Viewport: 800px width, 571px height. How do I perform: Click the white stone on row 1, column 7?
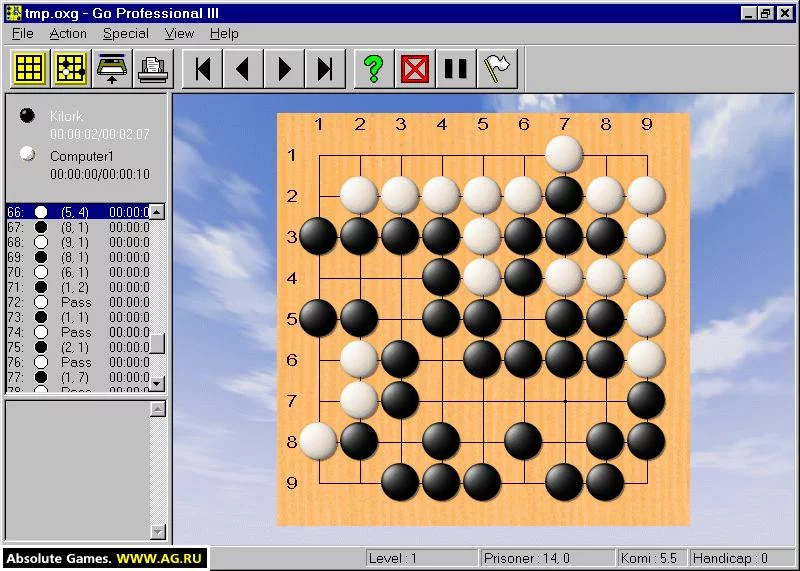(564, 154)
